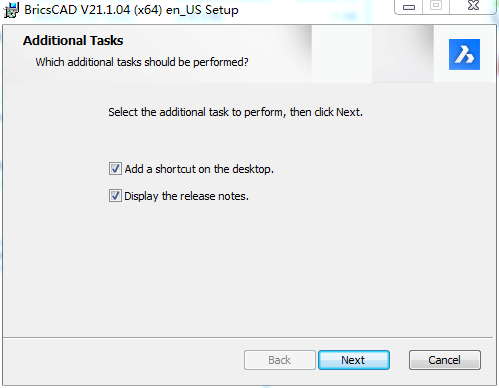Click the installer icon in the title bar
This screenshot has width=499, height=388.
point(11,10)
